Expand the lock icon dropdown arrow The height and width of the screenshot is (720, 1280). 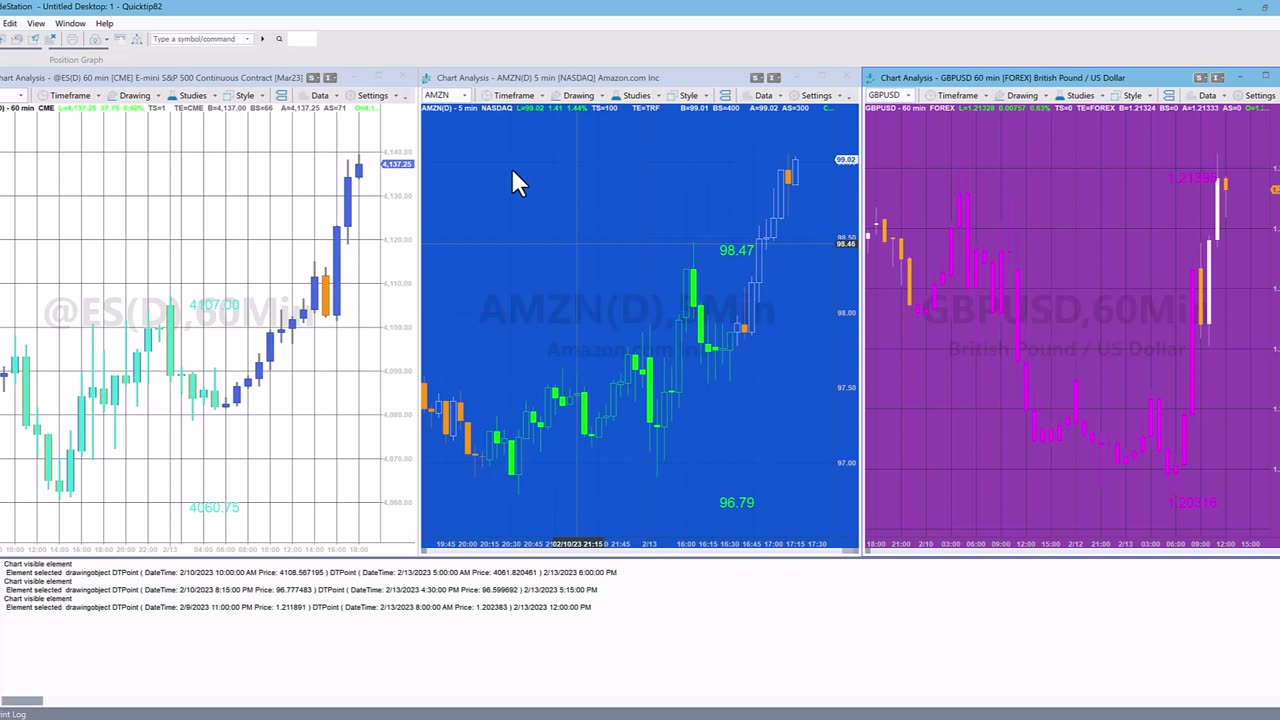click(x=107, y=39)
